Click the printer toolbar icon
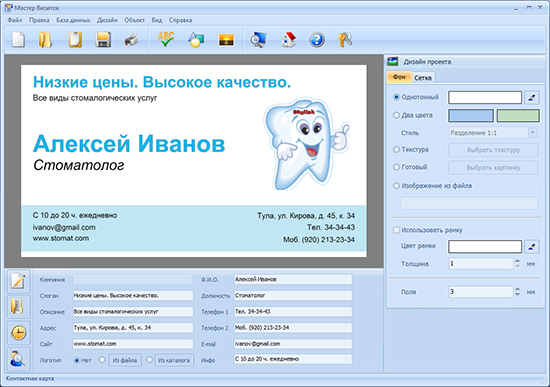This screenshot has width=550, height=387. click(132, 40)
